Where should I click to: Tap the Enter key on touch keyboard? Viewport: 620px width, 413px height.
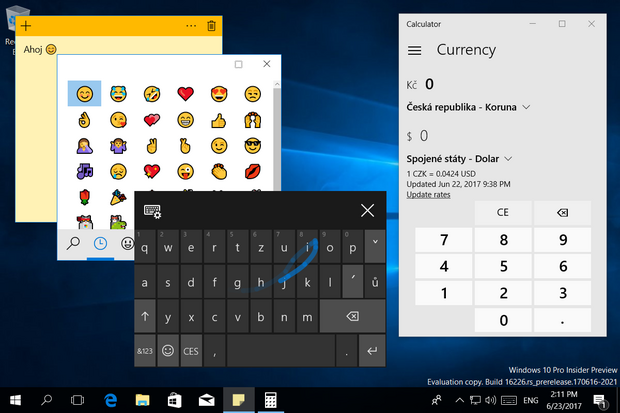[x=372, y=351]
